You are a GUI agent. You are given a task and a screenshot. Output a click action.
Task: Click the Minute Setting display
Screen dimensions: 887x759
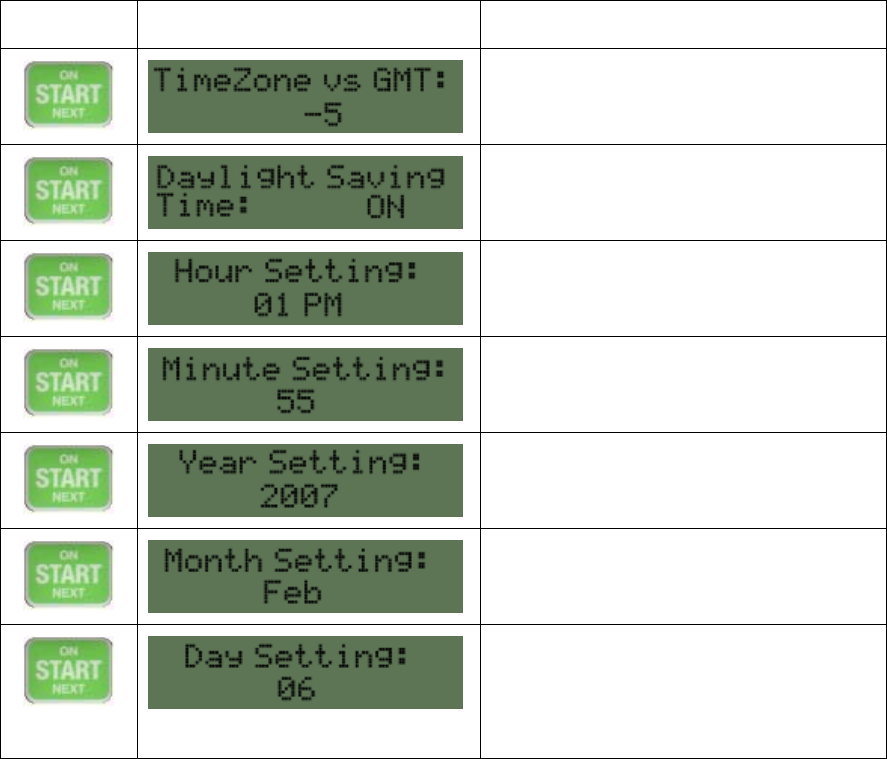[305, 384]
